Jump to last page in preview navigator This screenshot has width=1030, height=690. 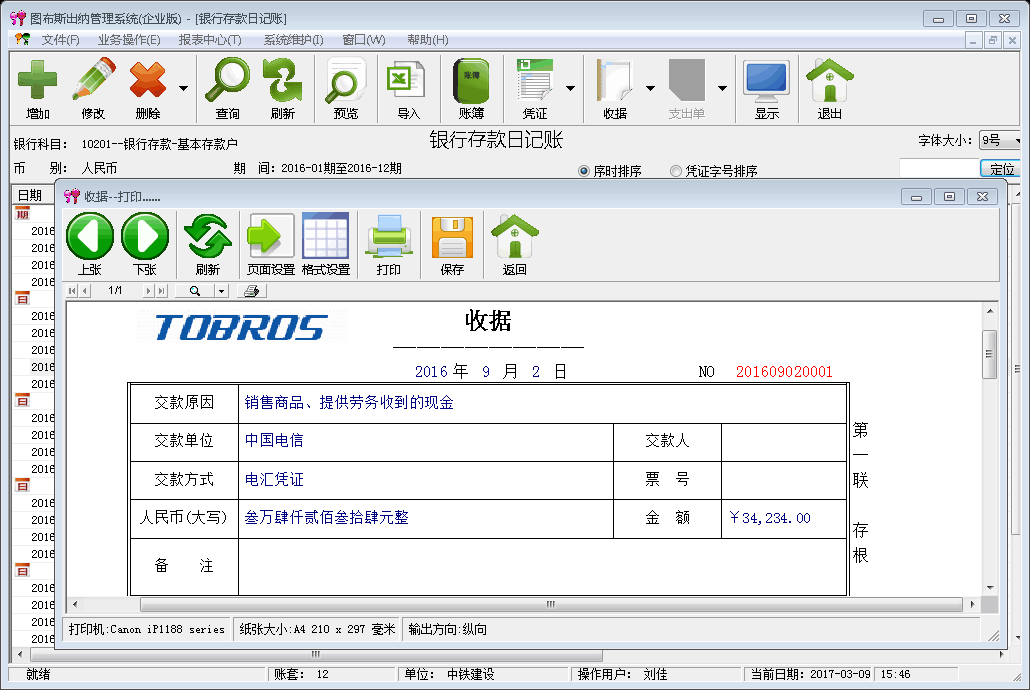click(x=161, y=290)
